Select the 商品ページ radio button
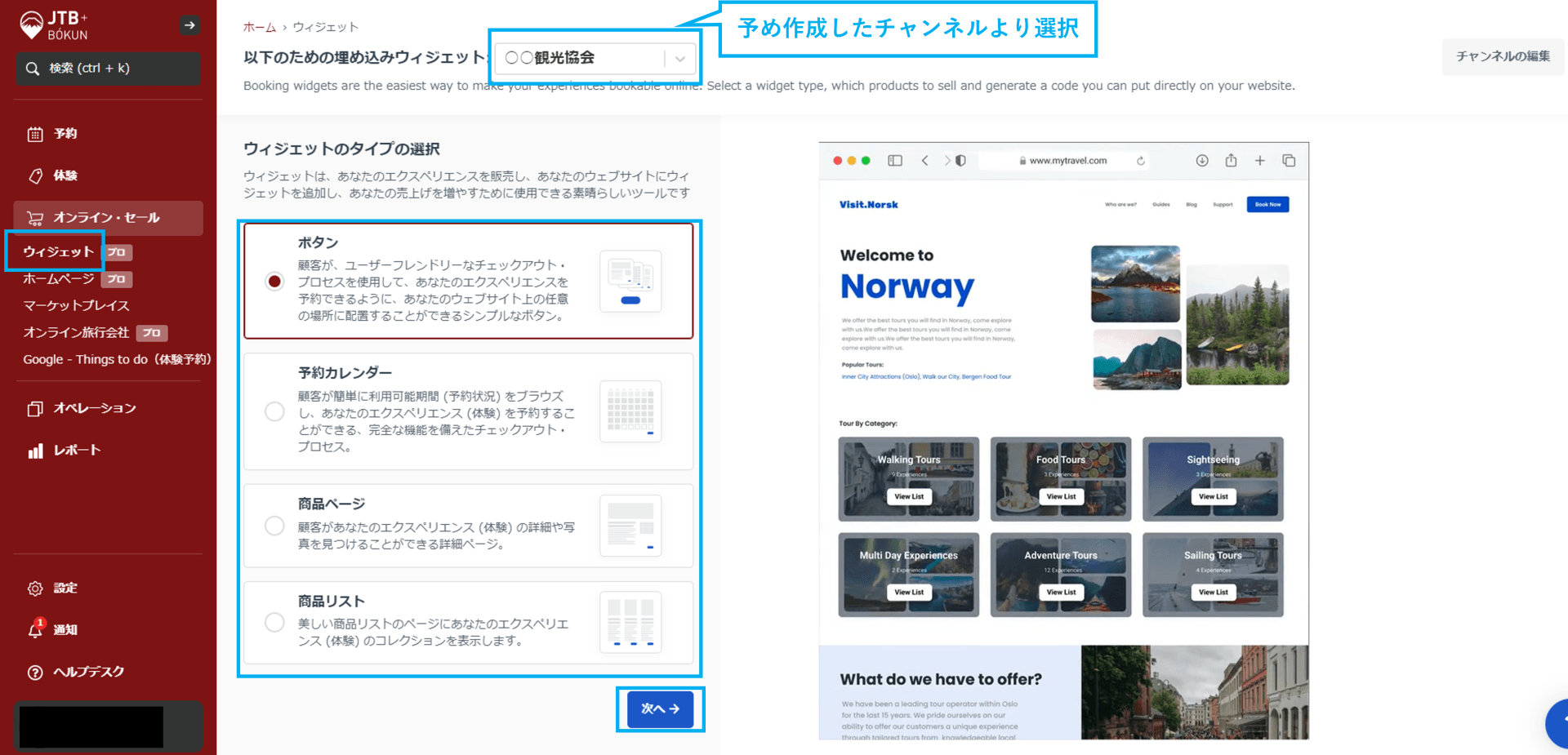1568x755 pixels. pos(274,526)
